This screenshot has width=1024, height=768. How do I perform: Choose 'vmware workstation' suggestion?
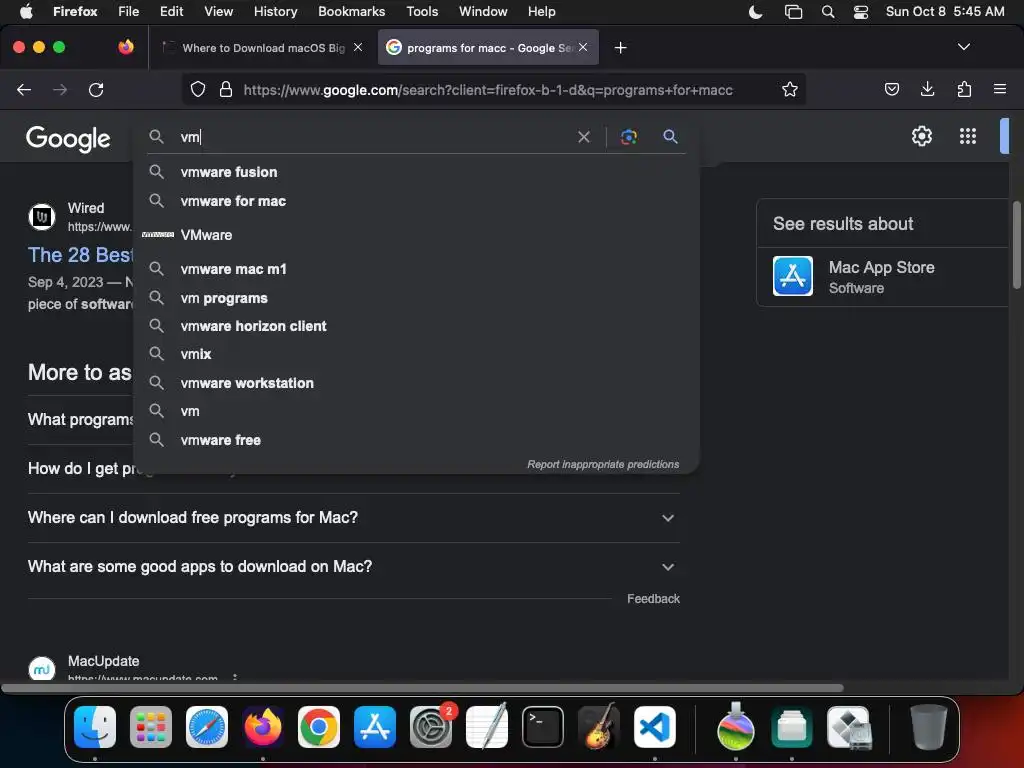click(417, 383)
